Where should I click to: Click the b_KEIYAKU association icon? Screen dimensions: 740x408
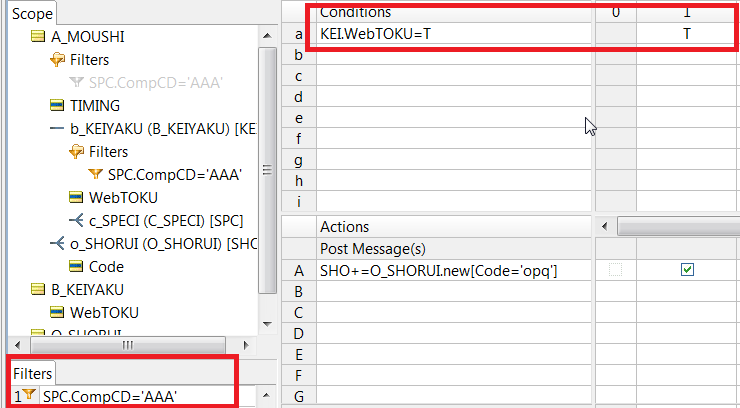click(57, 128)
